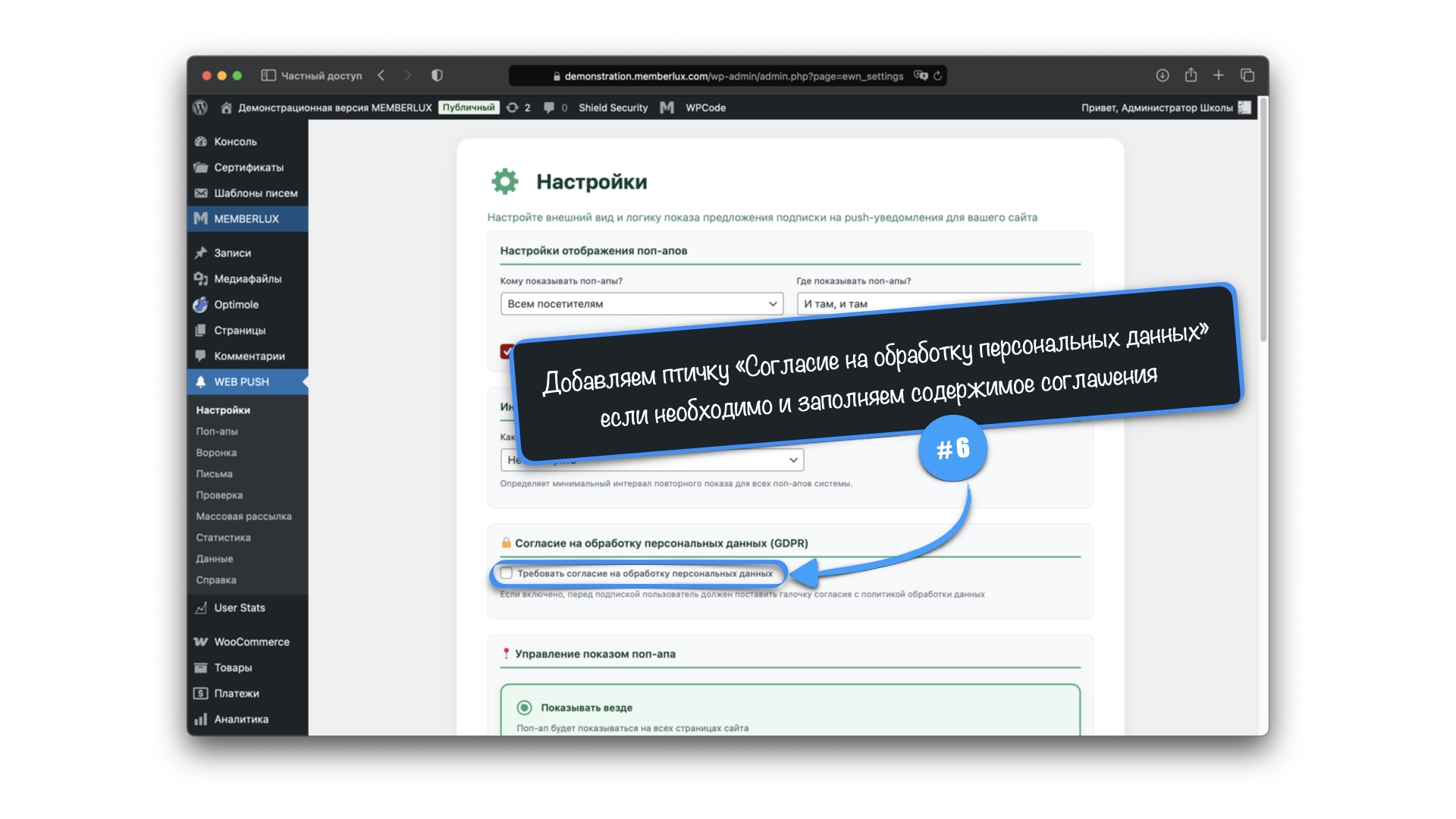This screenshot has width=1456, height=819.
Task: Click the Shield Security admin bar link
Action: (x=613, y=108)
